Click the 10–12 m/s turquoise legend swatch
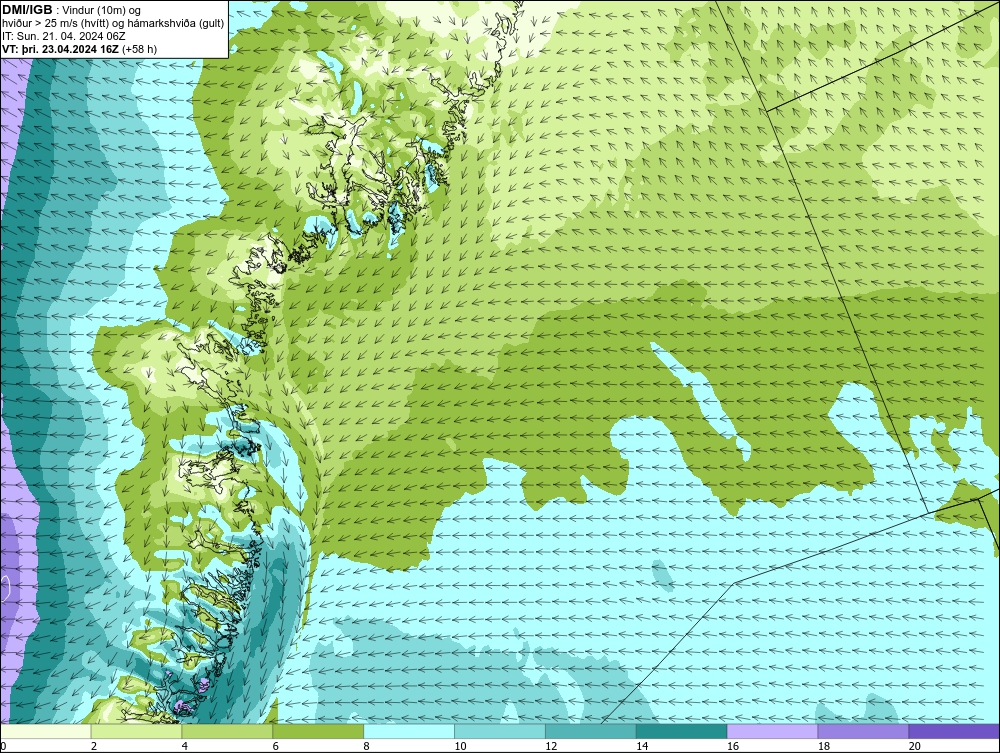 click(x=500, y=731)
